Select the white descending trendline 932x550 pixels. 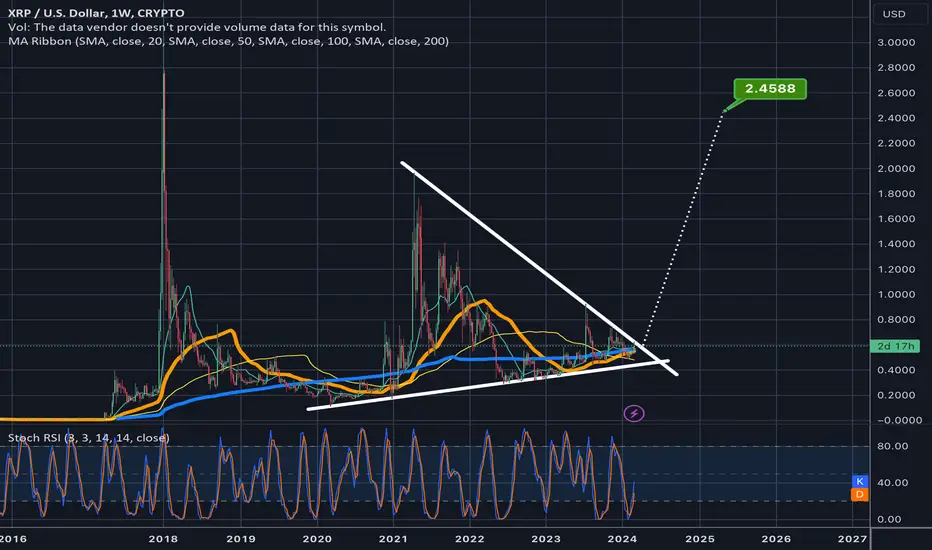pyautogui.click(x=539, y=268)
